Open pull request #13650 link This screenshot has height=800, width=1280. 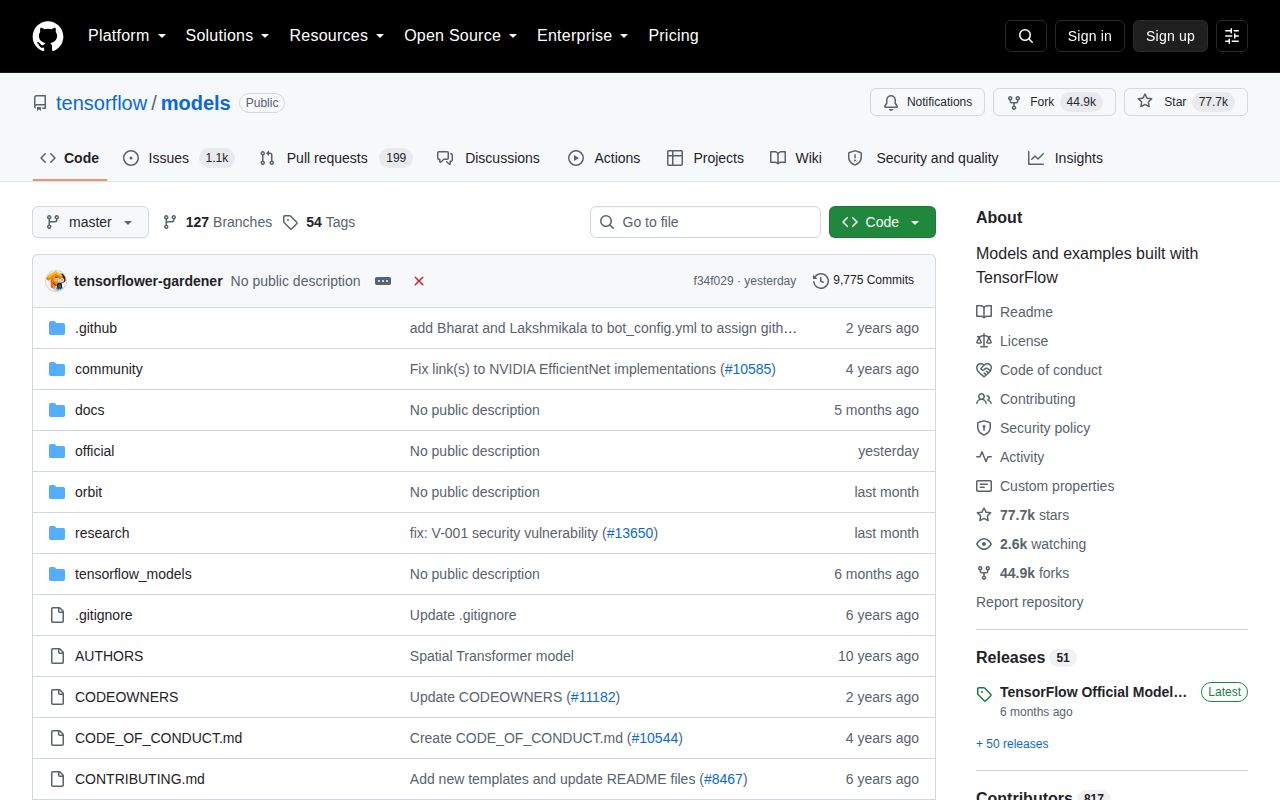pyautogui.click(x=631, y=533)
